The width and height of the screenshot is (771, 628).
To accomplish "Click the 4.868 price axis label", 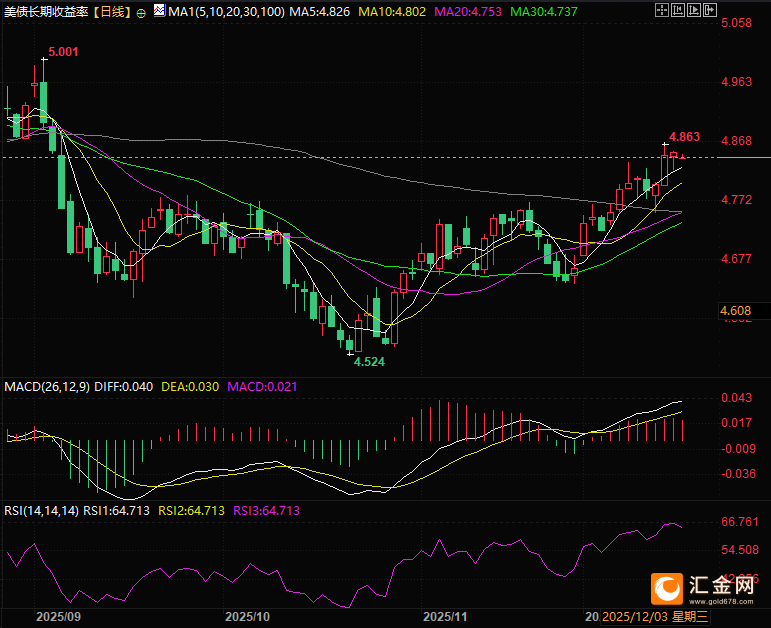I will point(736,141).
